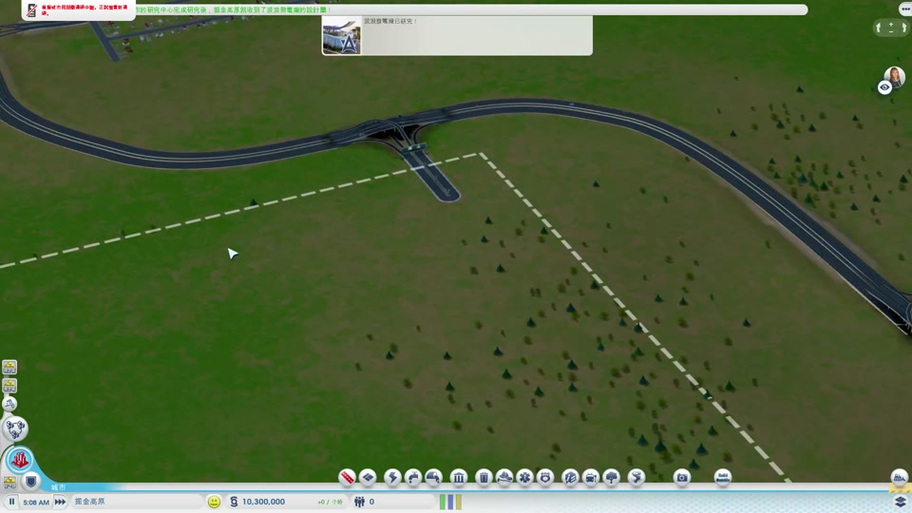Click the top golden achievement icon
This screenshot has height=513, width=912.
[9, 367]
